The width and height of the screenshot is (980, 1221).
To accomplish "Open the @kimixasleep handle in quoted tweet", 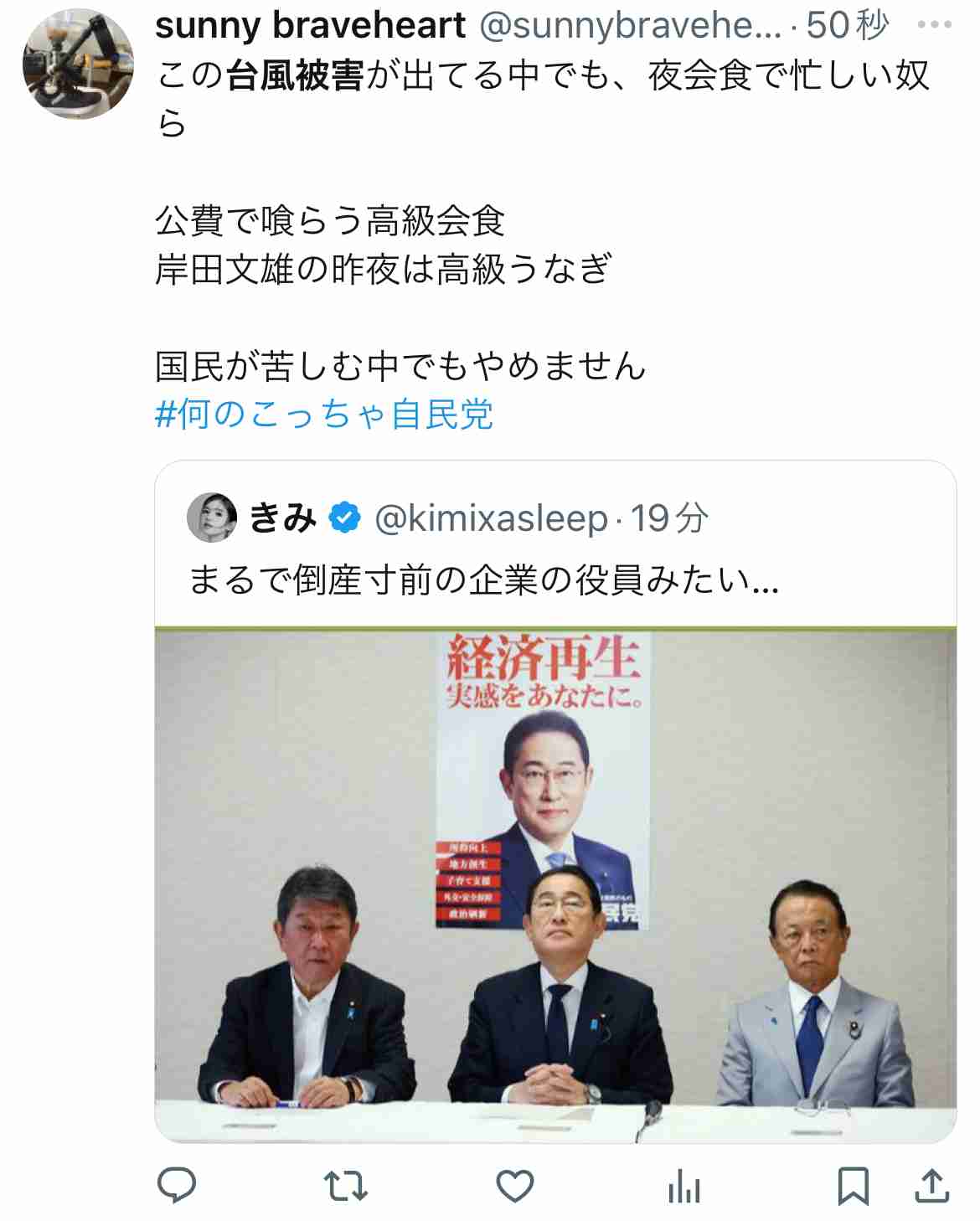I will 491,518.
